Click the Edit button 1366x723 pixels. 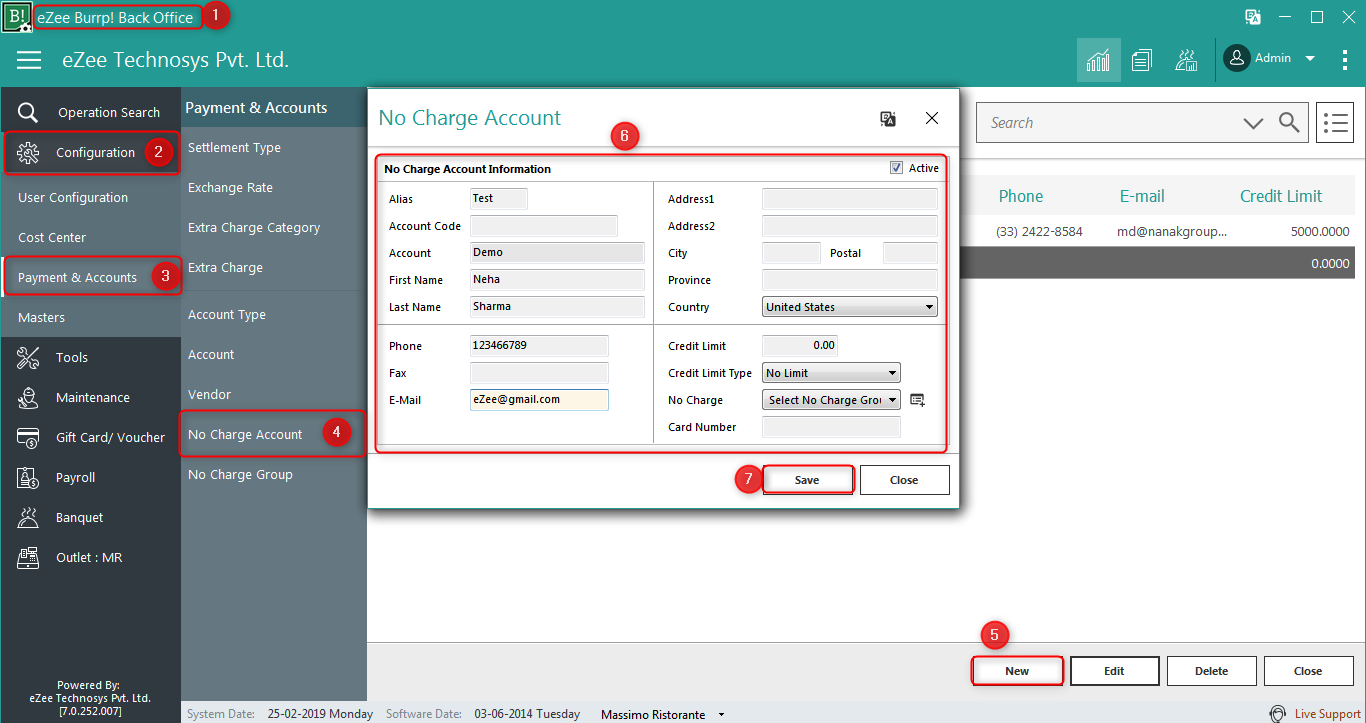1114,671
